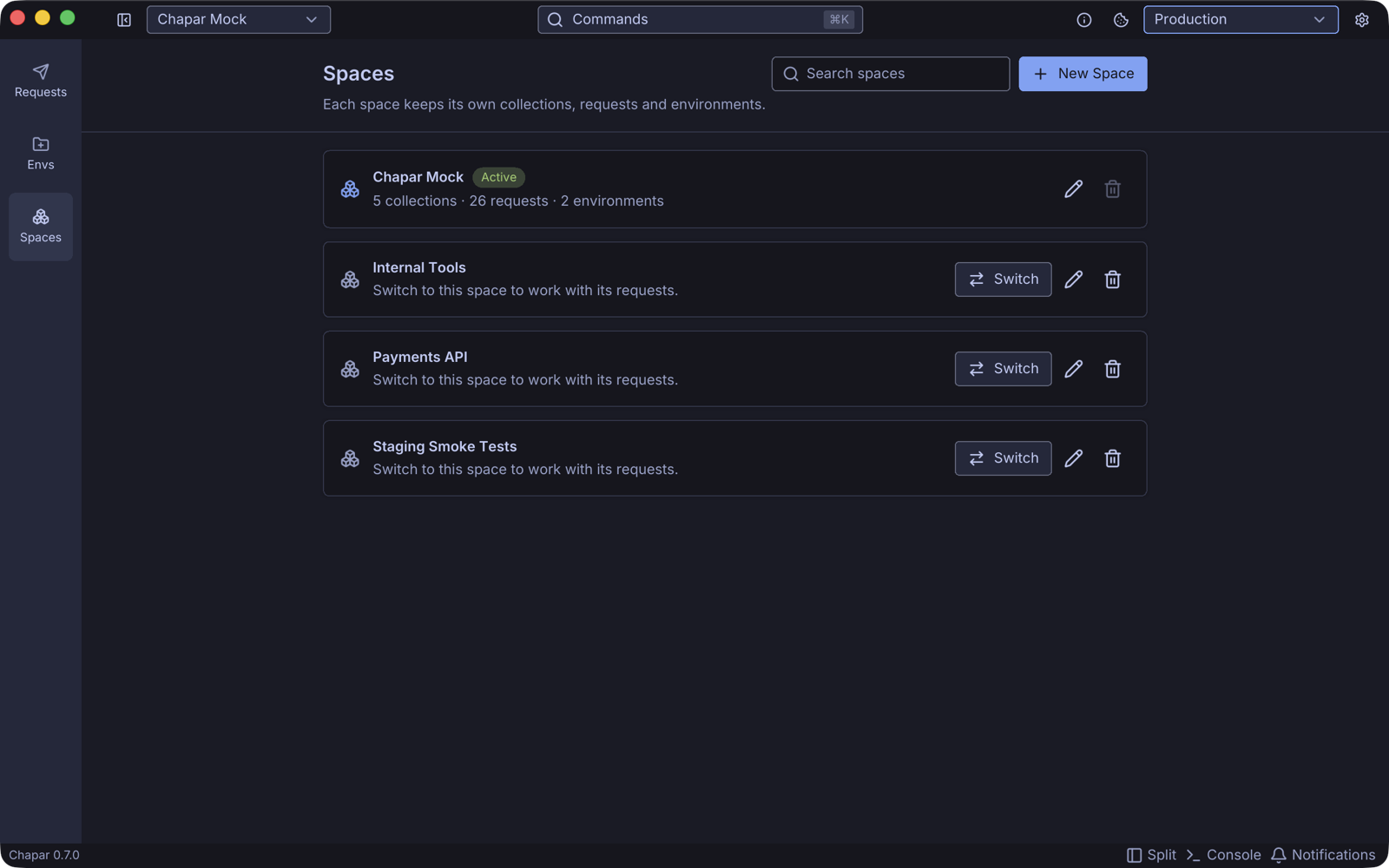This screenshot has height=868, width=1389.
Task: Edit the Staging Smoke Tests space
Action: [x=1073, y=458]
